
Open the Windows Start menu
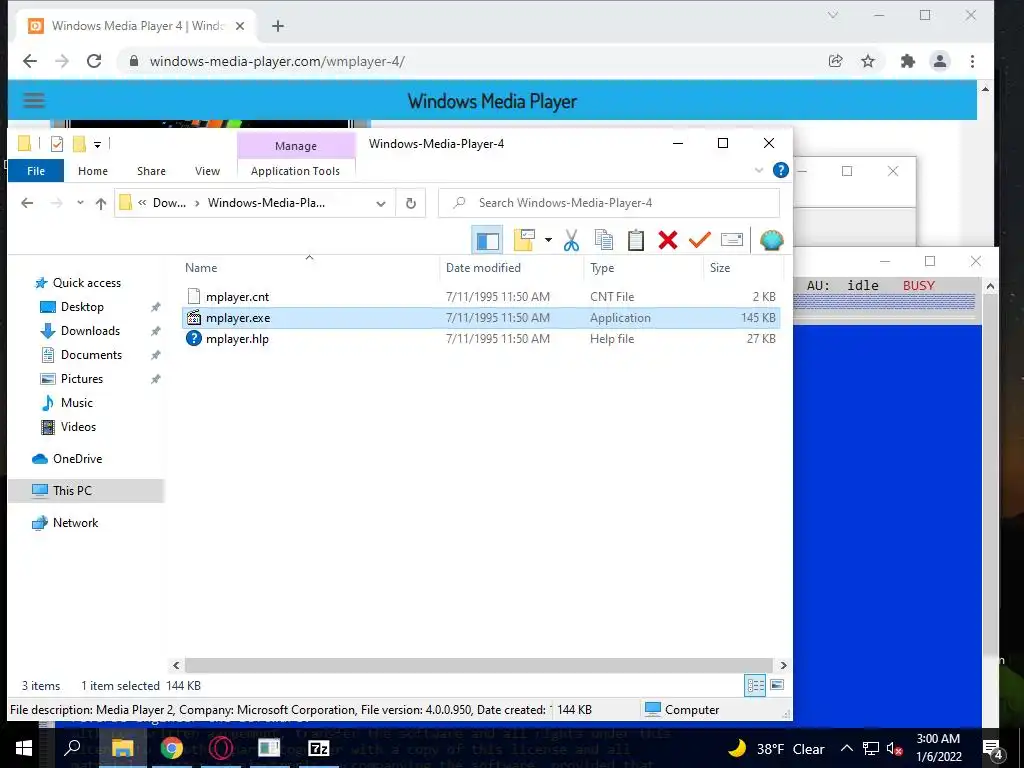(x=24, y=748)
